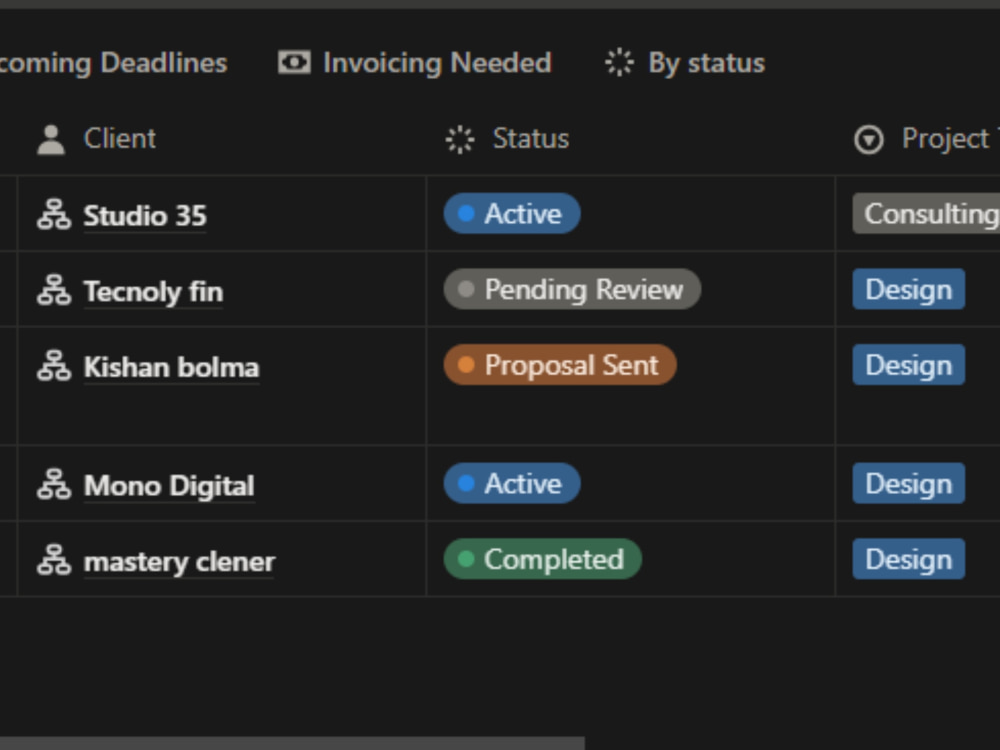The width and height of the screenshot is (1000, 750).
Task: Open the Studio 35 client page
Action: pyautogui.click(x=145, y=216)
